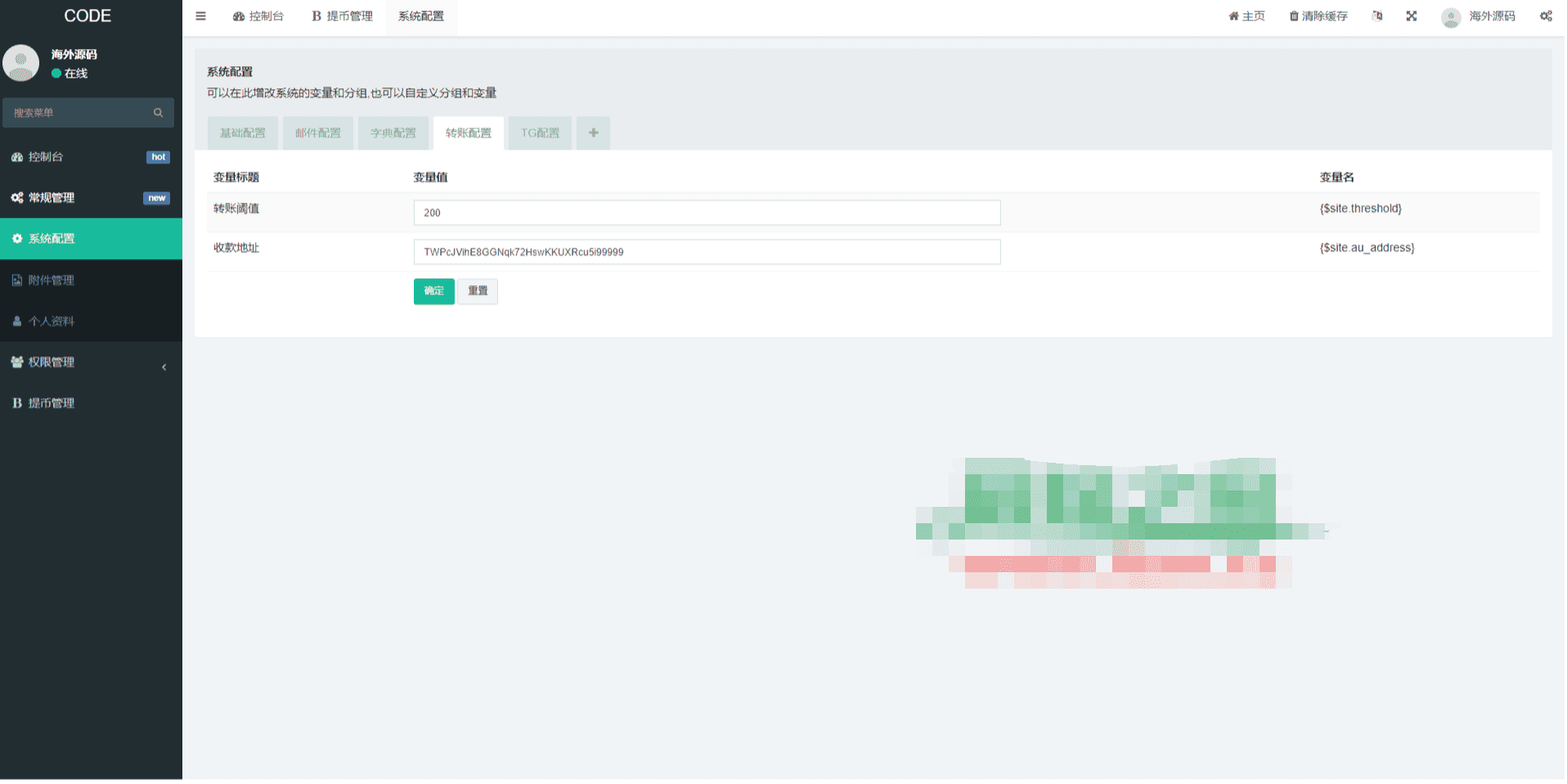Open the settings gears icon at top right
Screen dimensions: 1567x784
point(1545,16)
